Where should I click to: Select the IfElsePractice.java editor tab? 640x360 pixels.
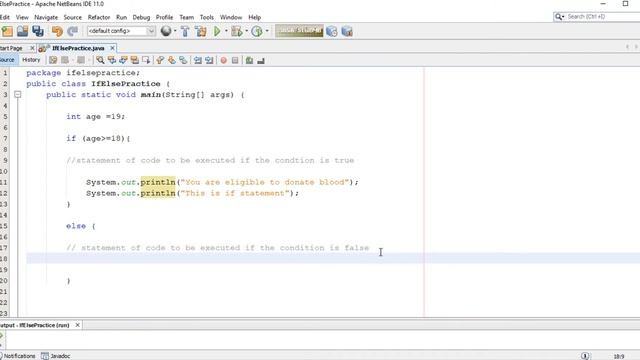tap(78, 48)
